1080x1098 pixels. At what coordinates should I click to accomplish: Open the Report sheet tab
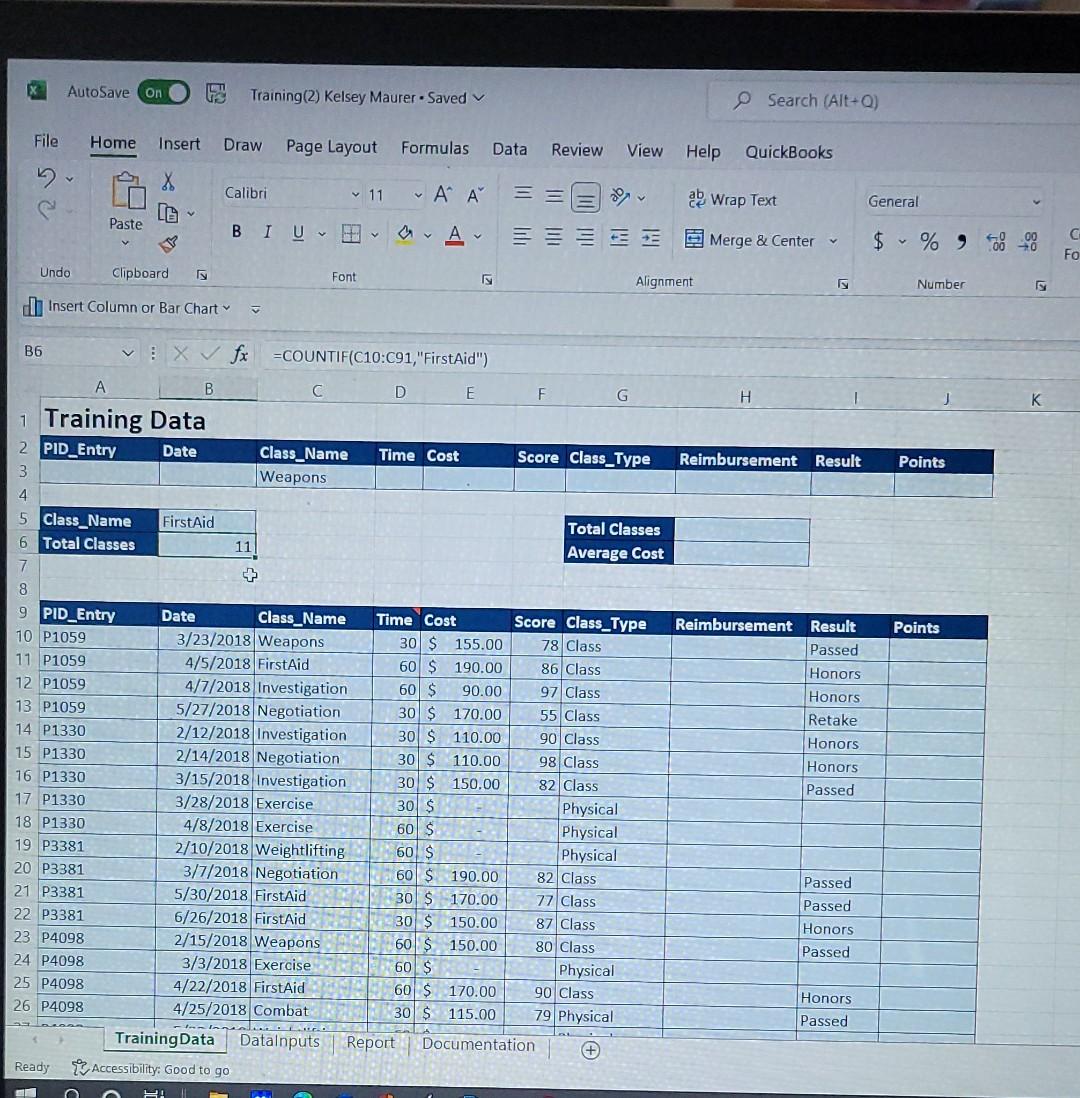pos(371,1043)
